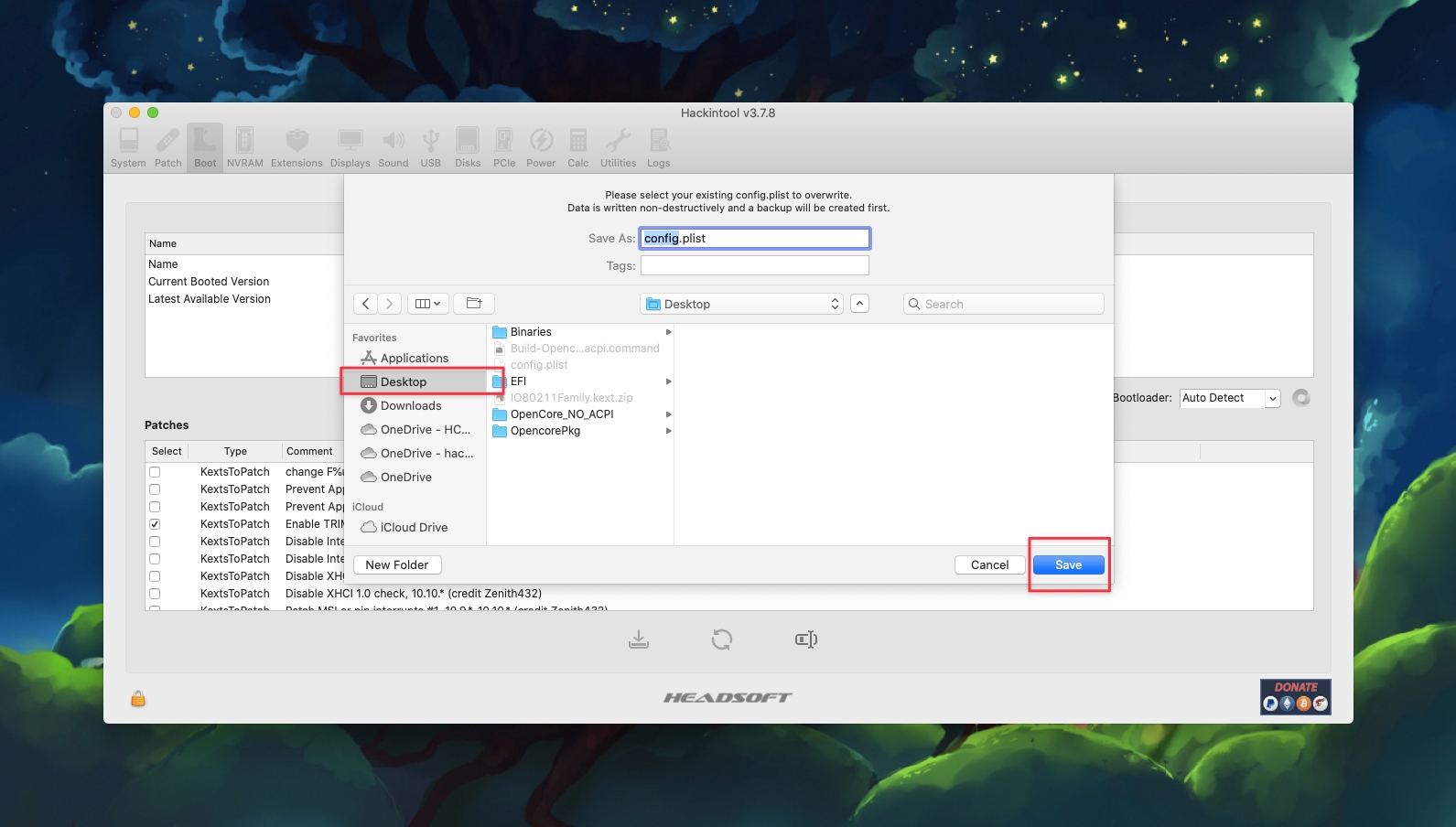Create a new folder using toolbar folder icon
The image size is (1456, 827).
[474, 304]
